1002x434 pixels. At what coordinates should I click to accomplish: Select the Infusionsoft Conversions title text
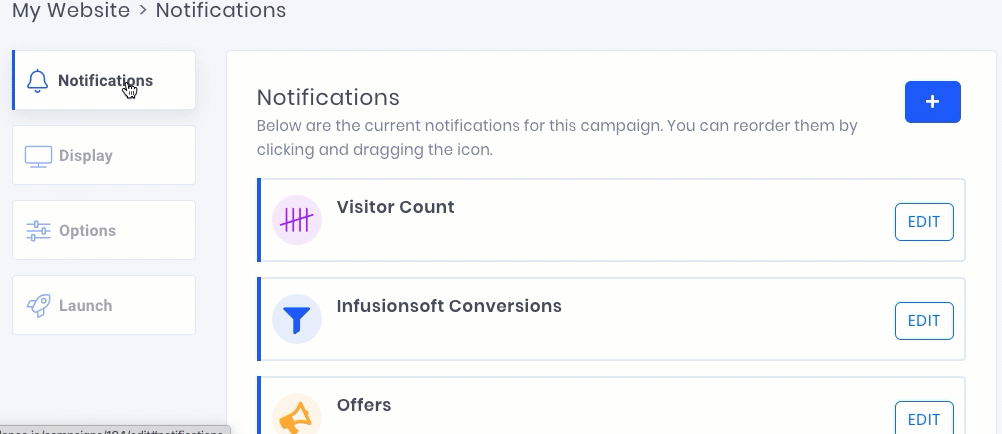(449, 306)
